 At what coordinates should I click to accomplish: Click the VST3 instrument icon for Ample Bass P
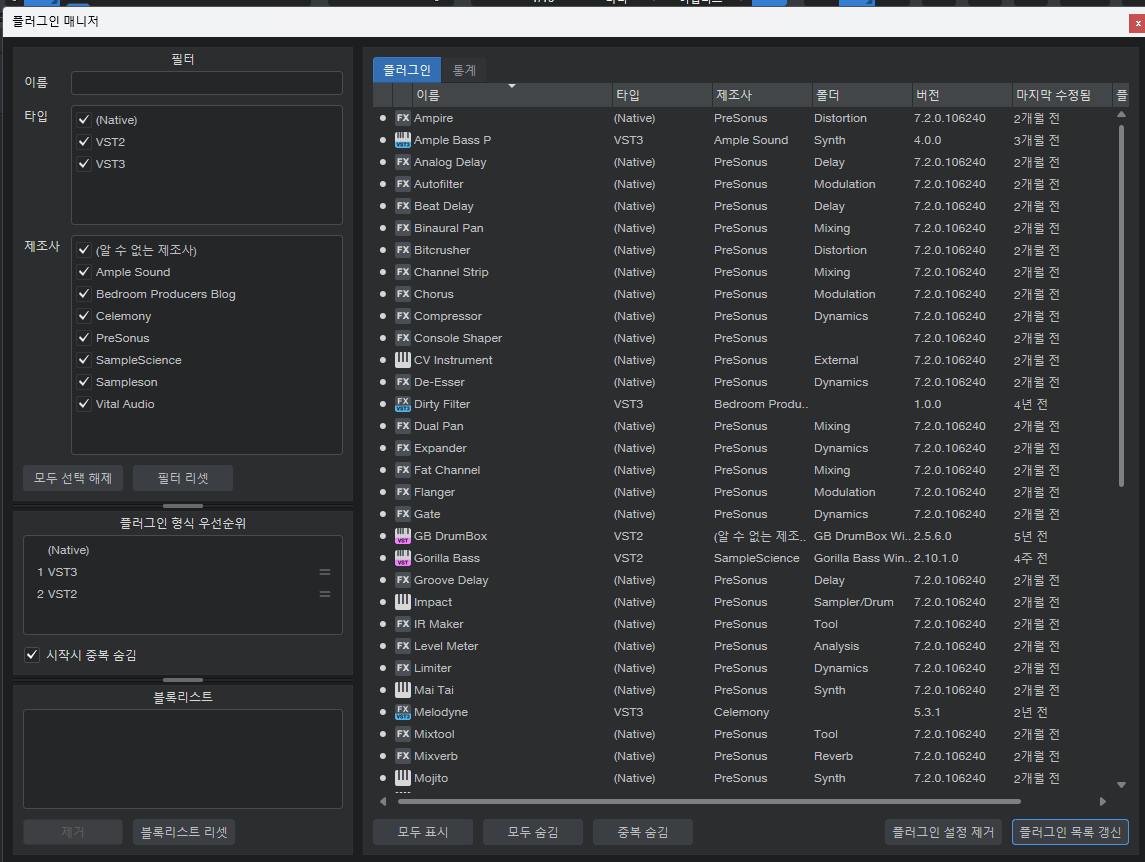point(402,140)
